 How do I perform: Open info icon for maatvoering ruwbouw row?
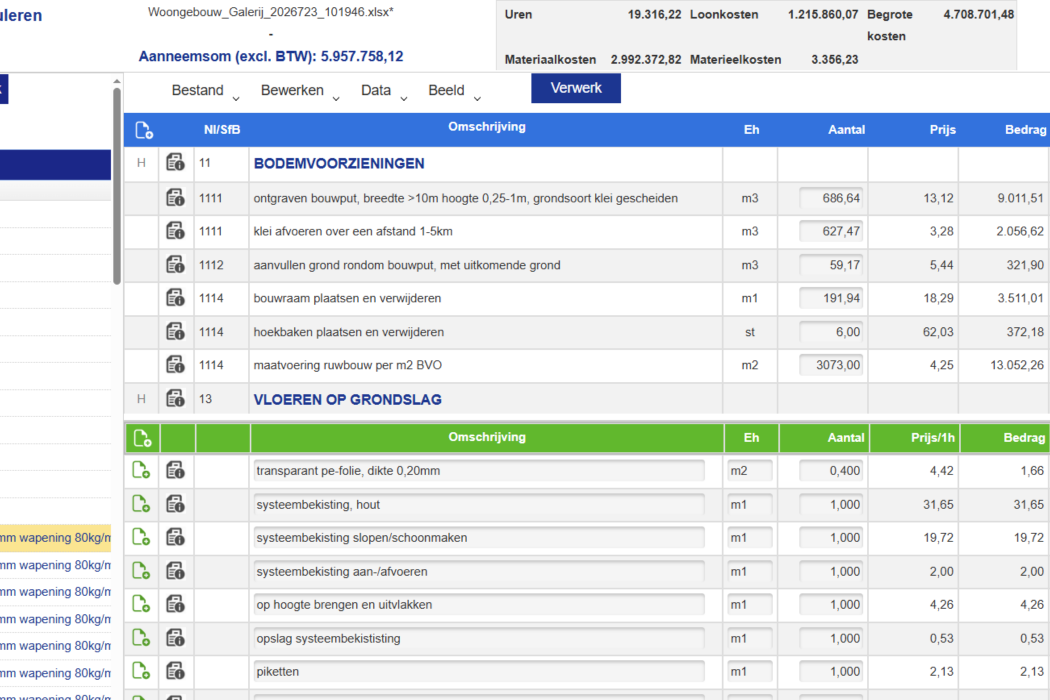click(x=175, y=365)
